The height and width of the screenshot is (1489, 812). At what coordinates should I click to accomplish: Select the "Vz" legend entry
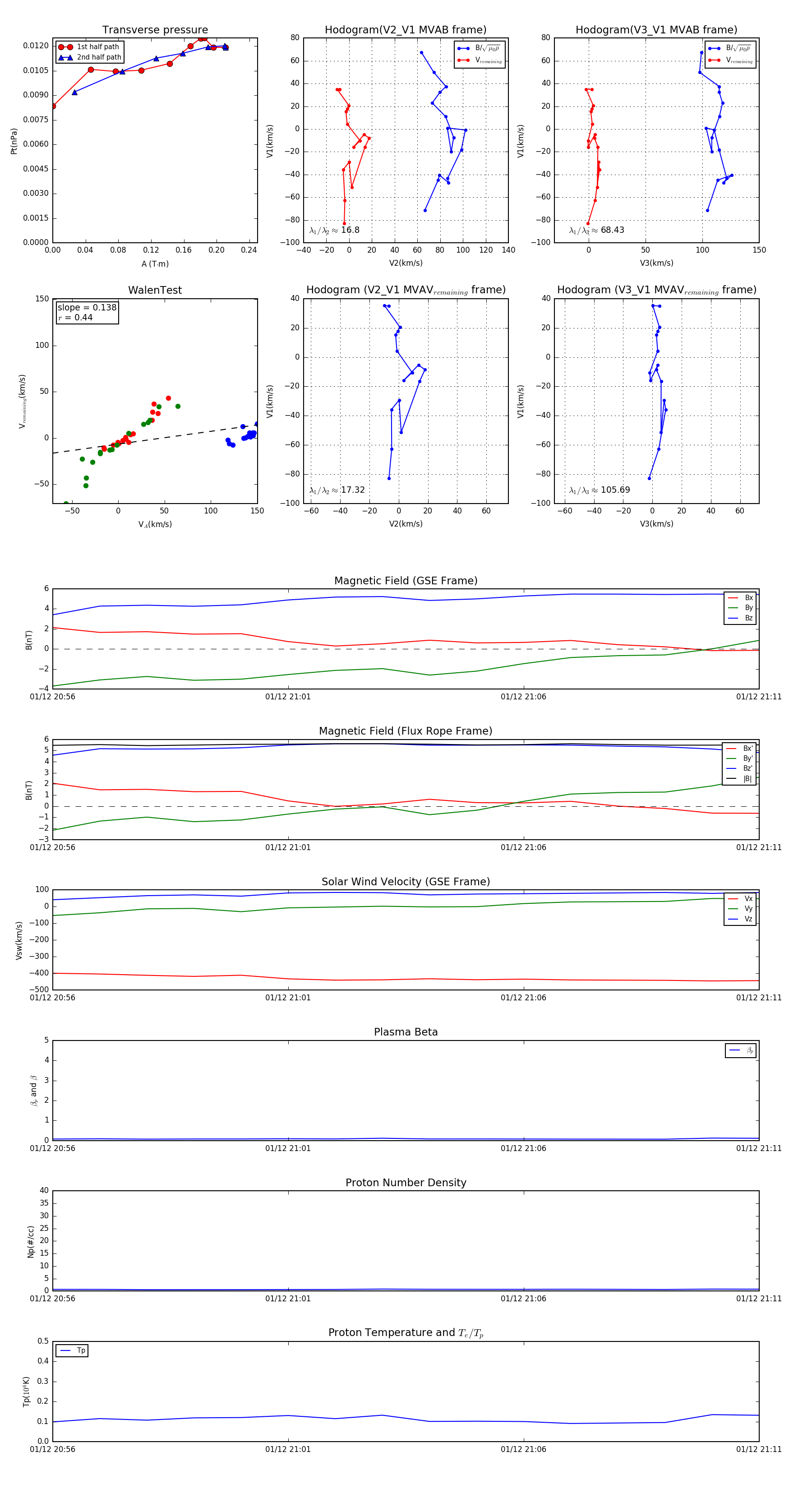[x=740, y=919]
